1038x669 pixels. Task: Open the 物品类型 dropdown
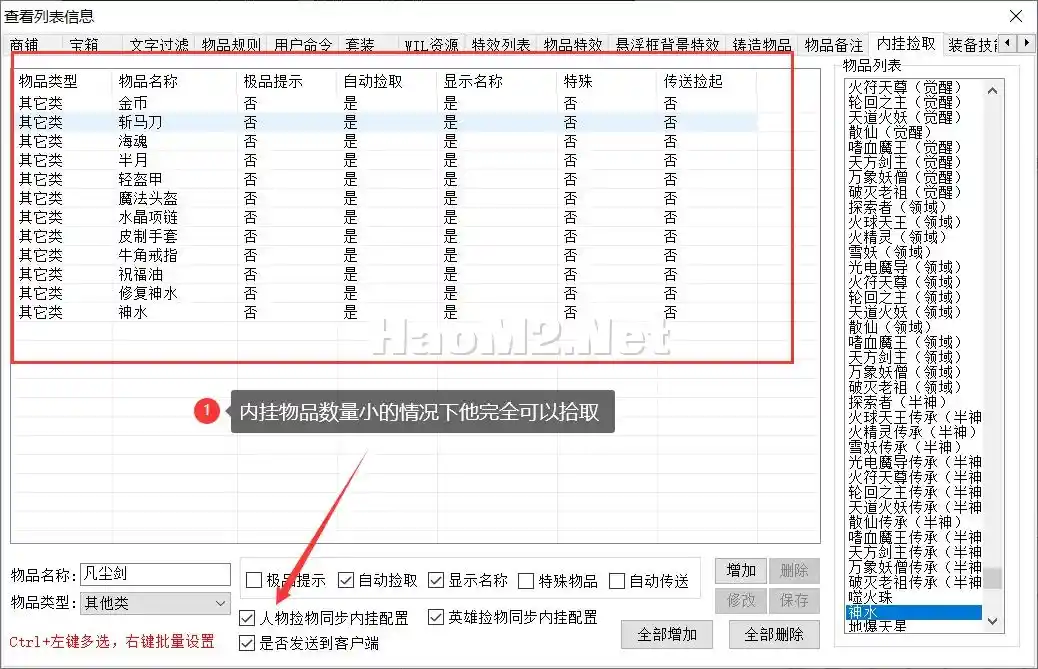point(155,603)
